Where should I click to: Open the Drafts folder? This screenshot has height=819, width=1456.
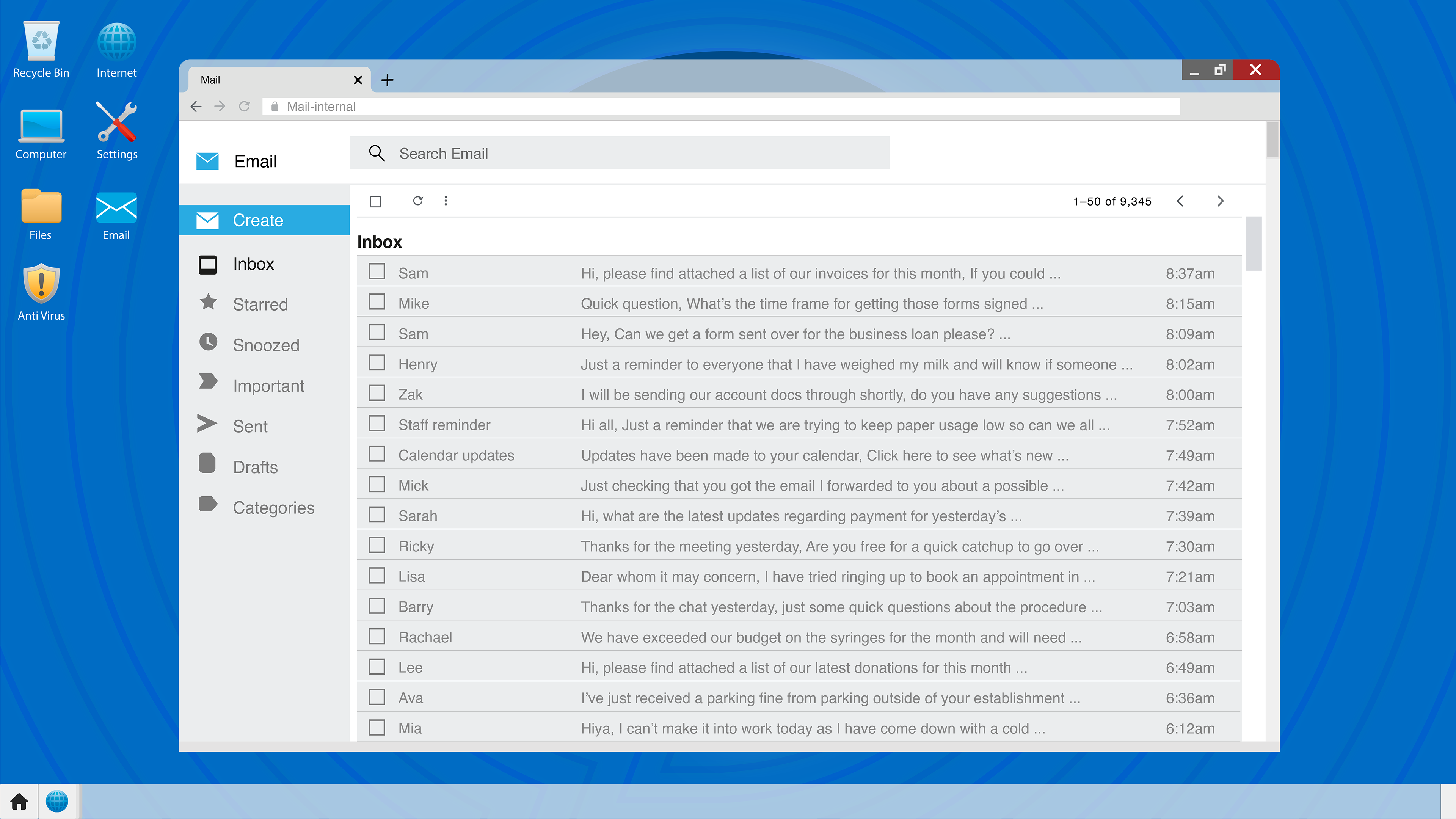pos(255,467)
